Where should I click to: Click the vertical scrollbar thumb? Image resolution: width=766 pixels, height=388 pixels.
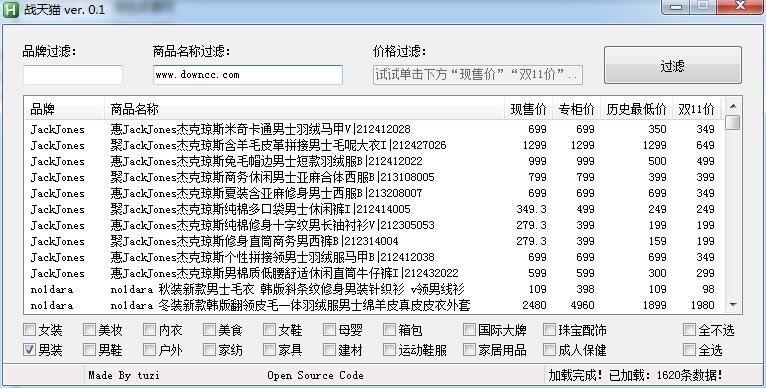click(733, 122)
